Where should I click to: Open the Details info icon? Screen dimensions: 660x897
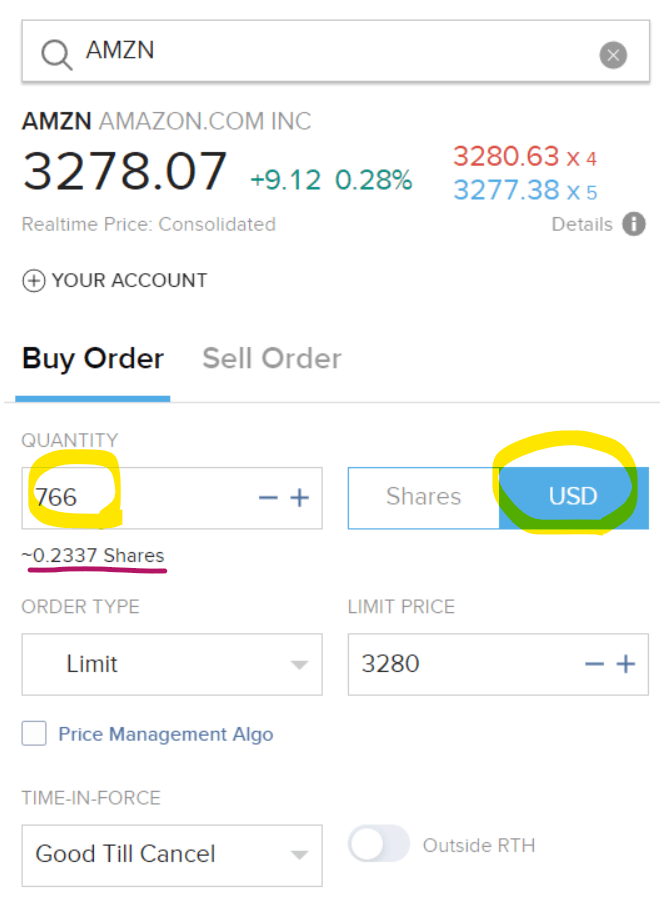click(634, 224)
